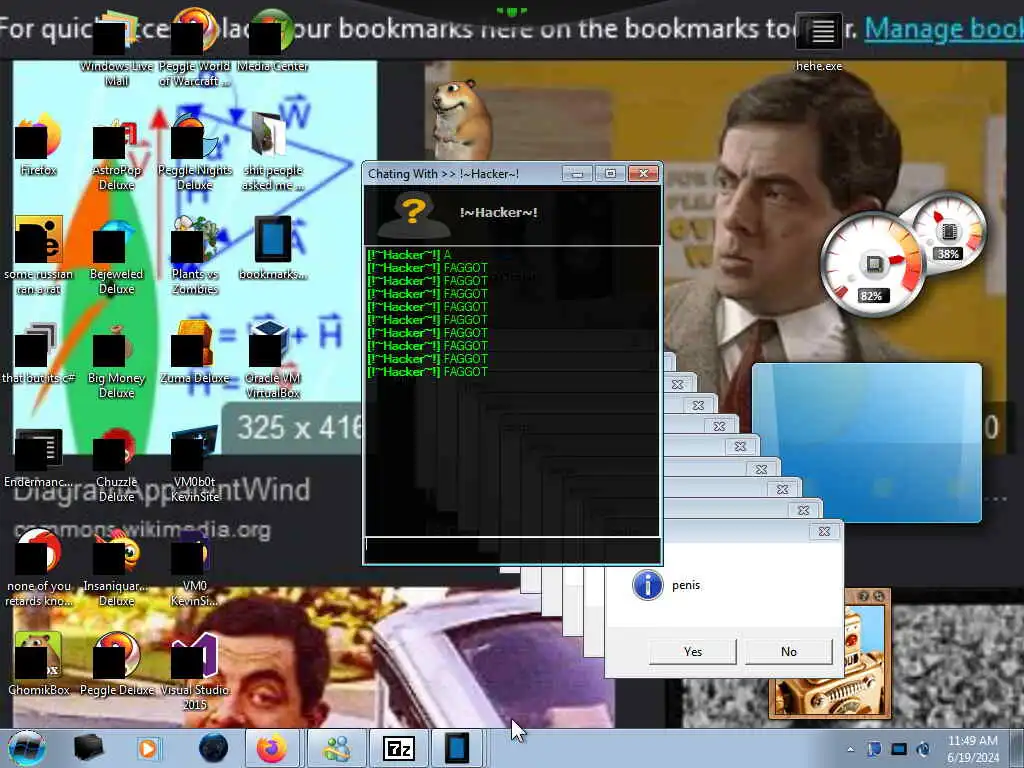This screenshot has height=768, width=1024.
Task: Open Peggle Nights Deluxe icon
Action: [x=195, y=153]
